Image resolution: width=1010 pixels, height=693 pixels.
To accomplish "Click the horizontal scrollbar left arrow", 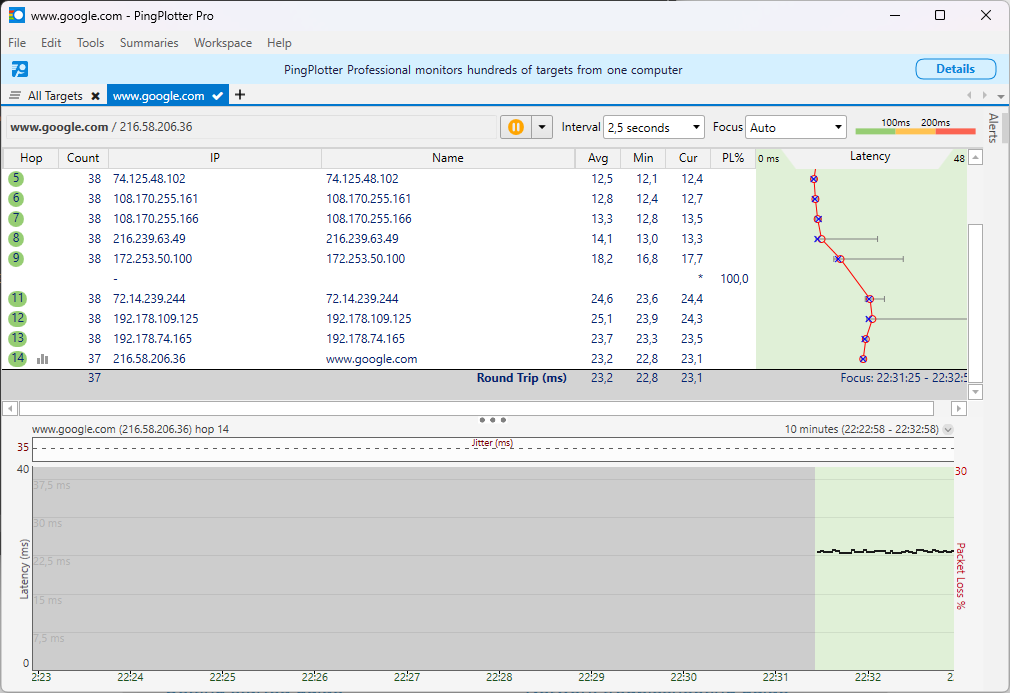I will pos(10,408).
